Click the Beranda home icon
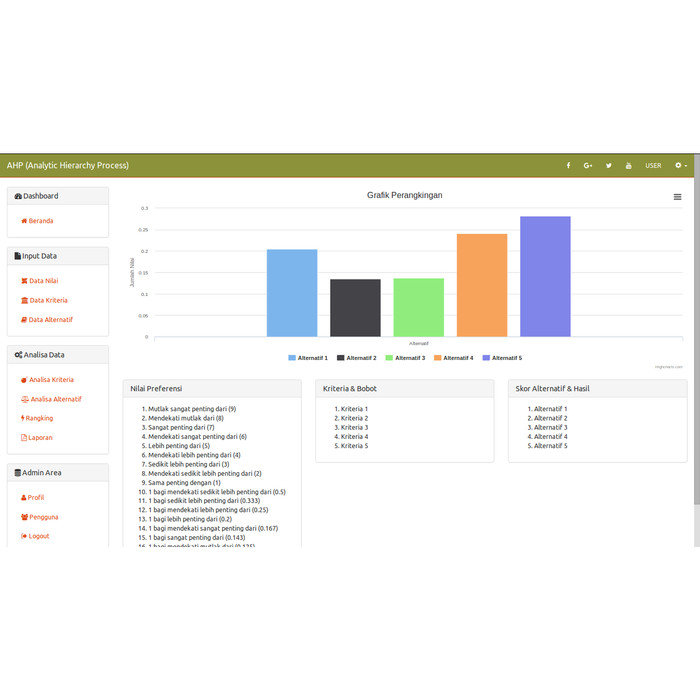The height and width of the screenshot is (700, 700). pos(24,221)
